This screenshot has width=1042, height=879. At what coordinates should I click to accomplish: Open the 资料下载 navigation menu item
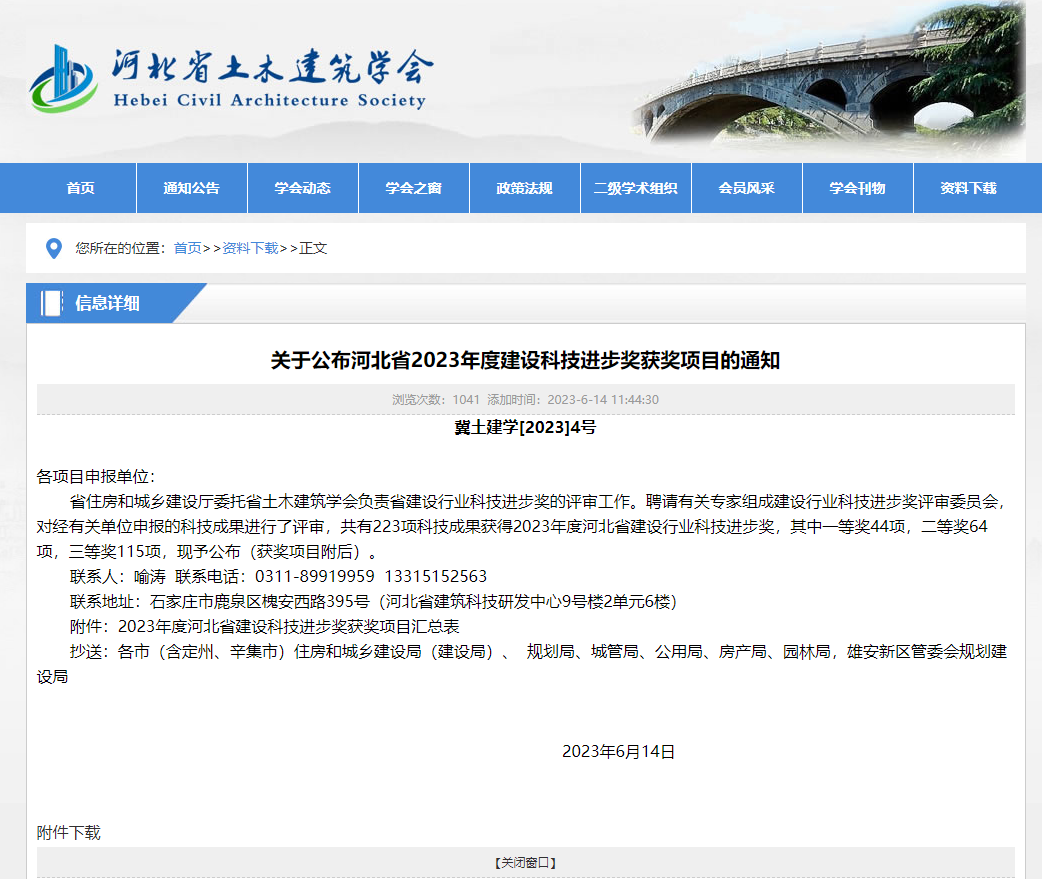tap(968, 188)
